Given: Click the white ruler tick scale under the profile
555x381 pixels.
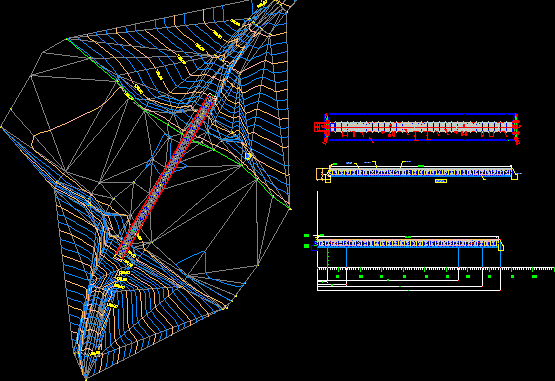Looking at the screenshot, I should [436, 269].
